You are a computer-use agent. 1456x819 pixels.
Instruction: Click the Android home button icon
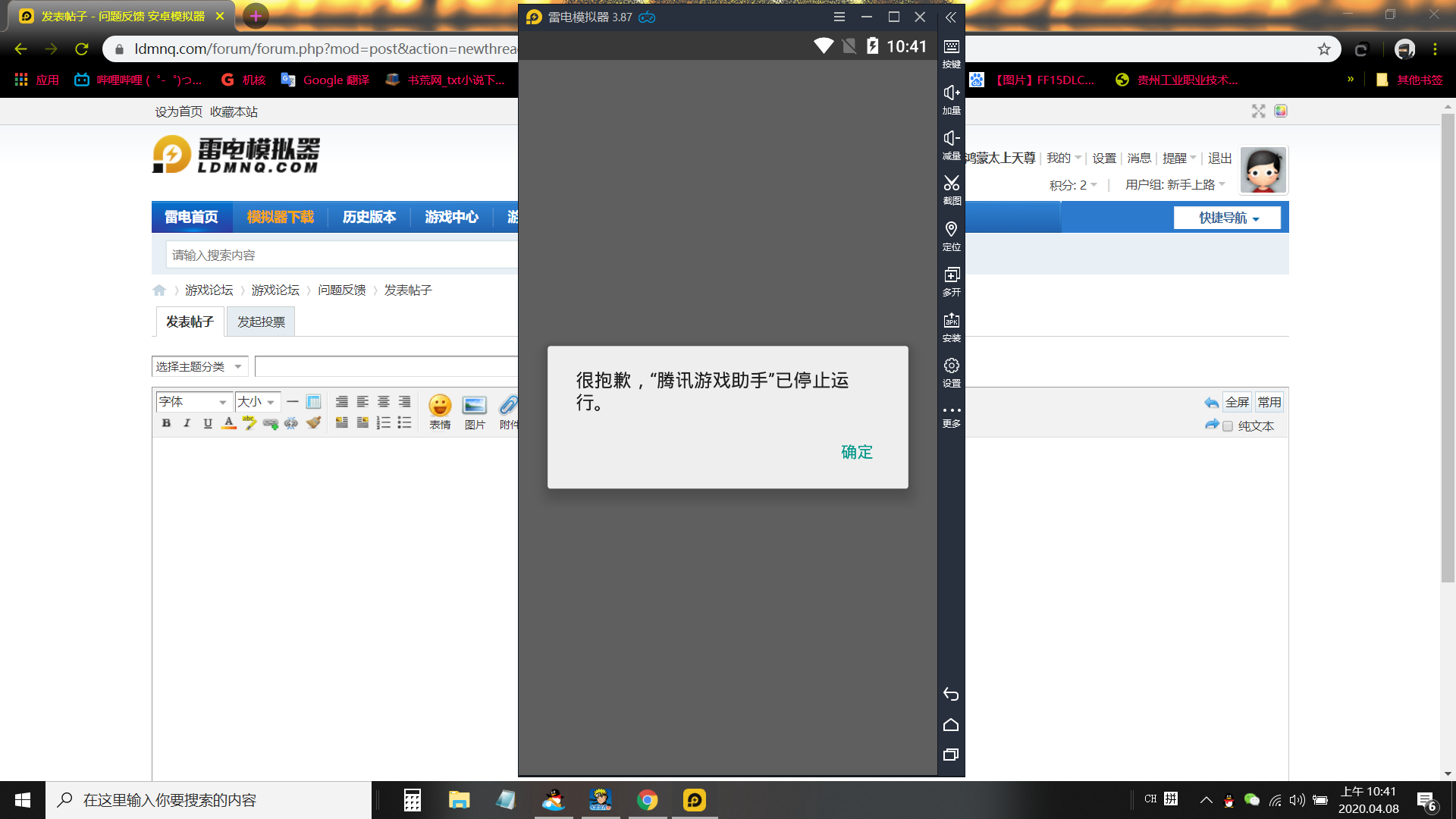point(951,725)
